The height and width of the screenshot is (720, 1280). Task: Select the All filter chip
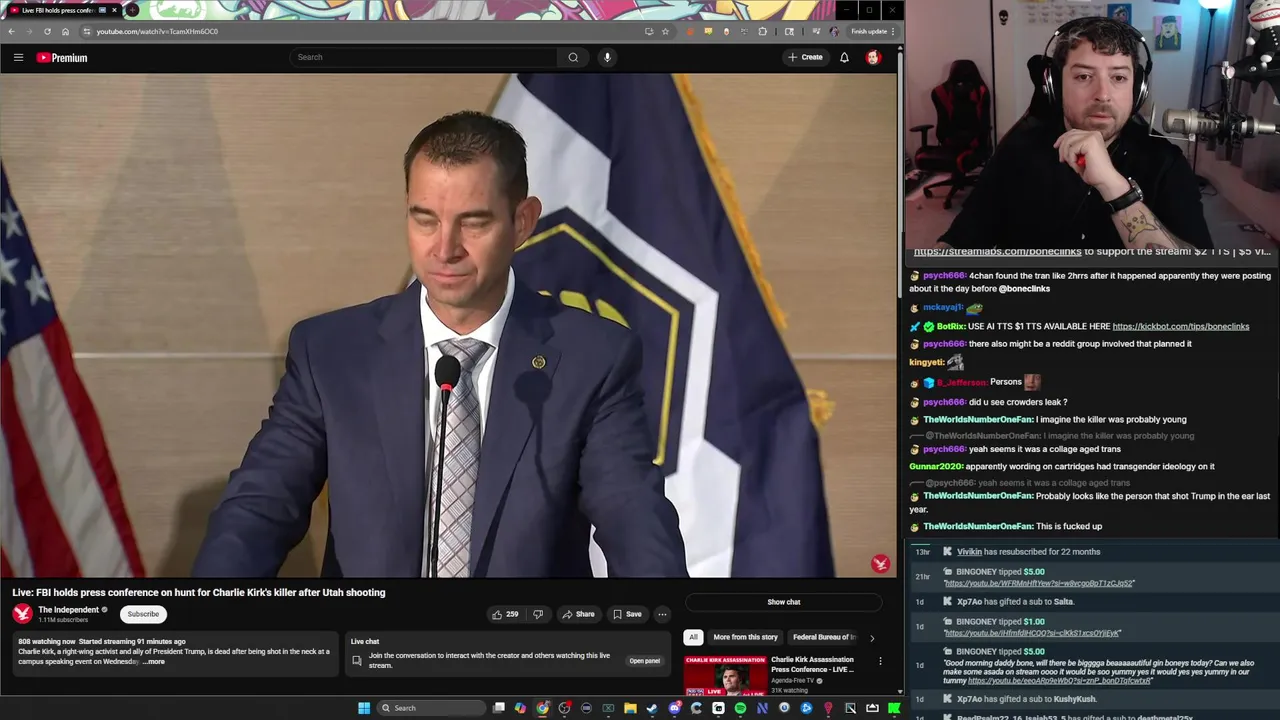(x=693, y=637)
